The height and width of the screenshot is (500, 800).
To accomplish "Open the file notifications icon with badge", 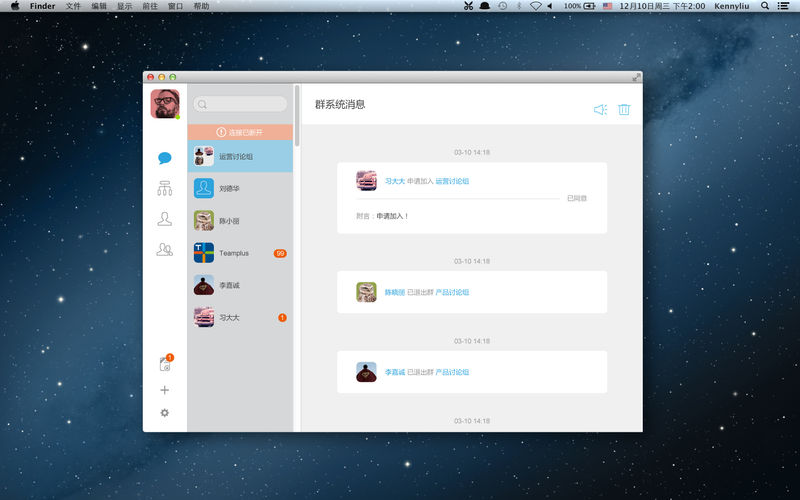I will [165, 364].
